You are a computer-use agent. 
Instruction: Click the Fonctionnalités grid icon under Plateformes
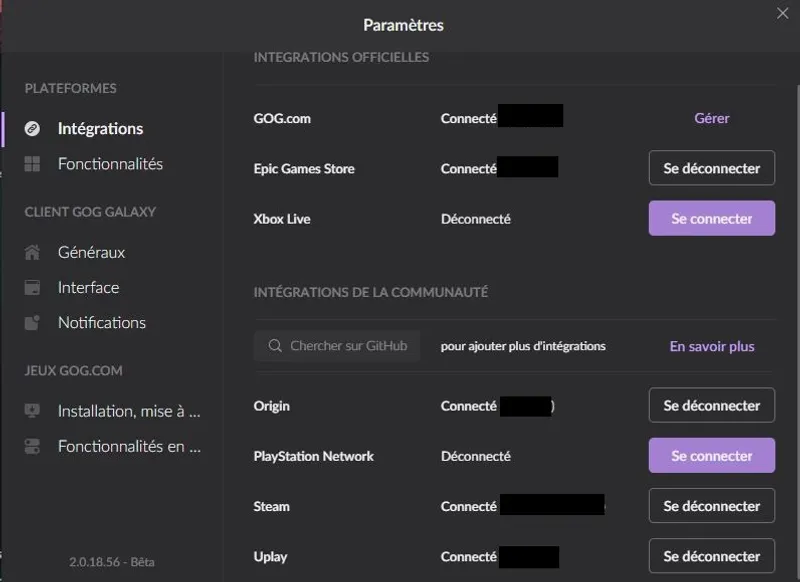pos(30,164)
